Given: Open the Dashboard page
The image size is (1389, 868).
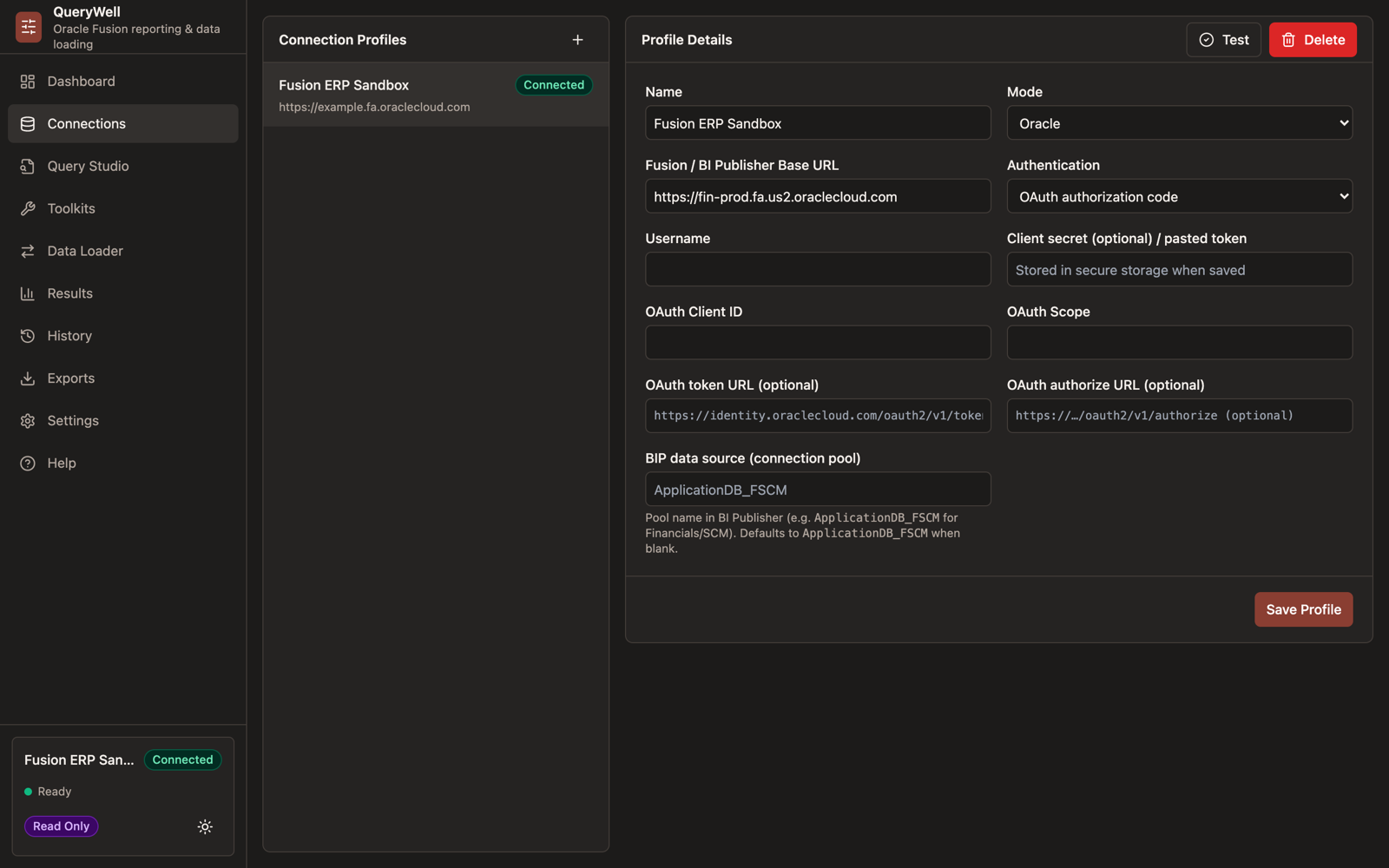Looking at the screenshot, I should (x=123, y=82).
